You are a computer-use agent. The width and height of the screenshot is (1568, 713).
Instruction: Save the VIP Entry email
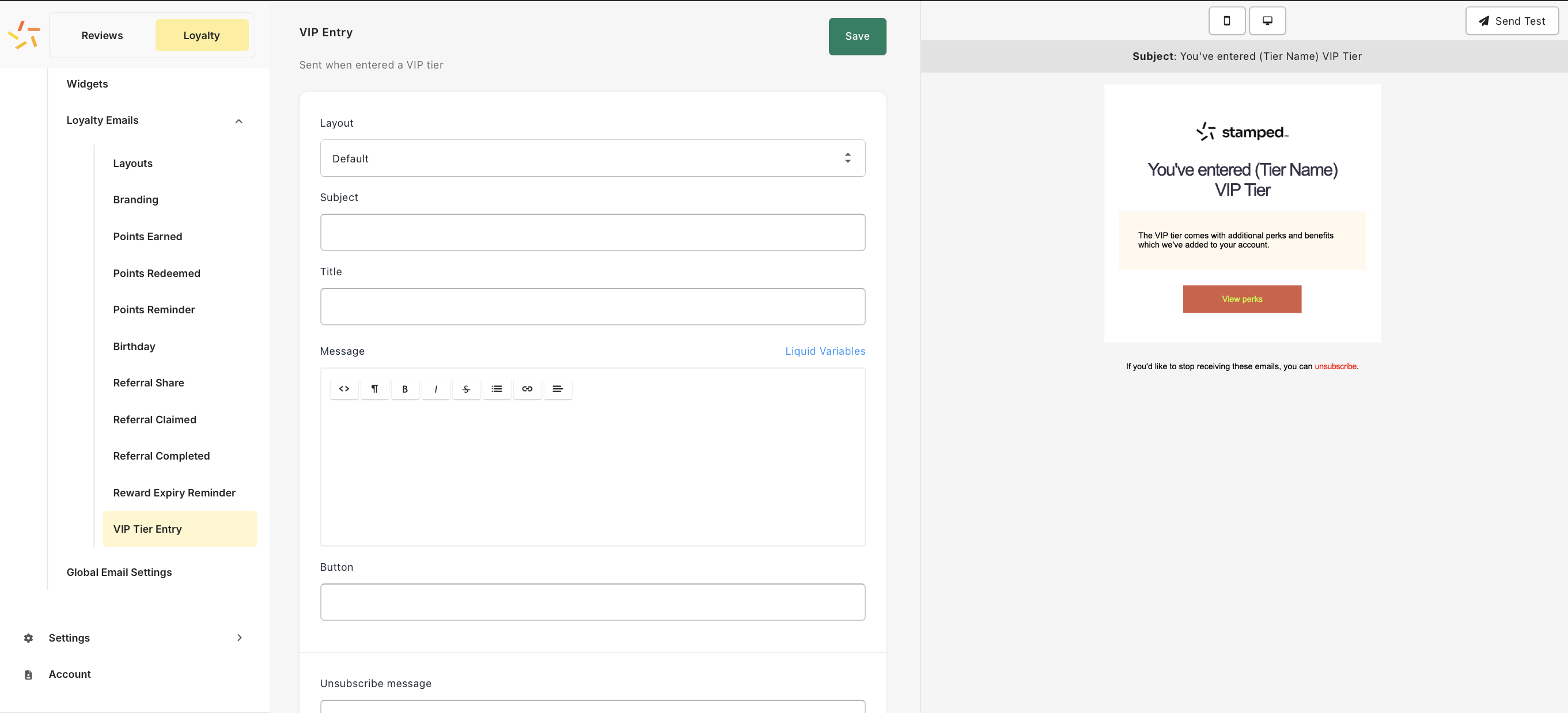(x=857, y=36)
